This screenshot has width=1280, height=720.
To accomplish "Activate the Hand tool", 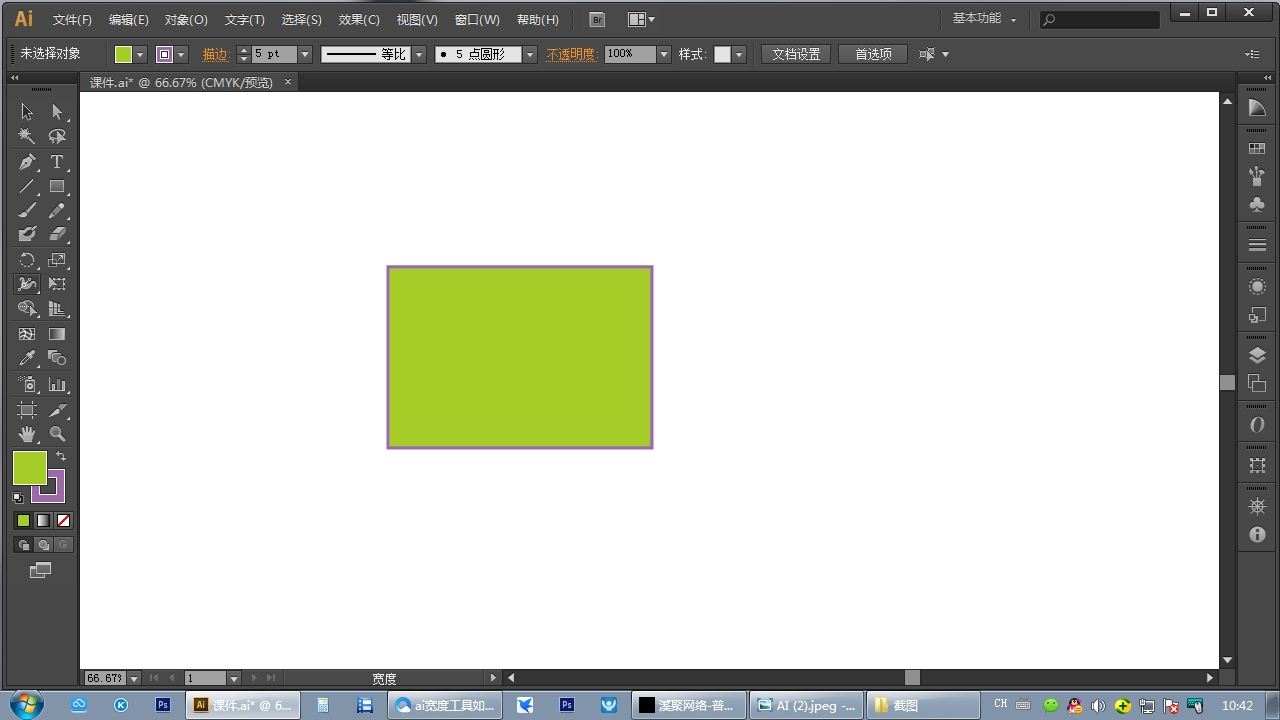I will (x=27, y=434).
